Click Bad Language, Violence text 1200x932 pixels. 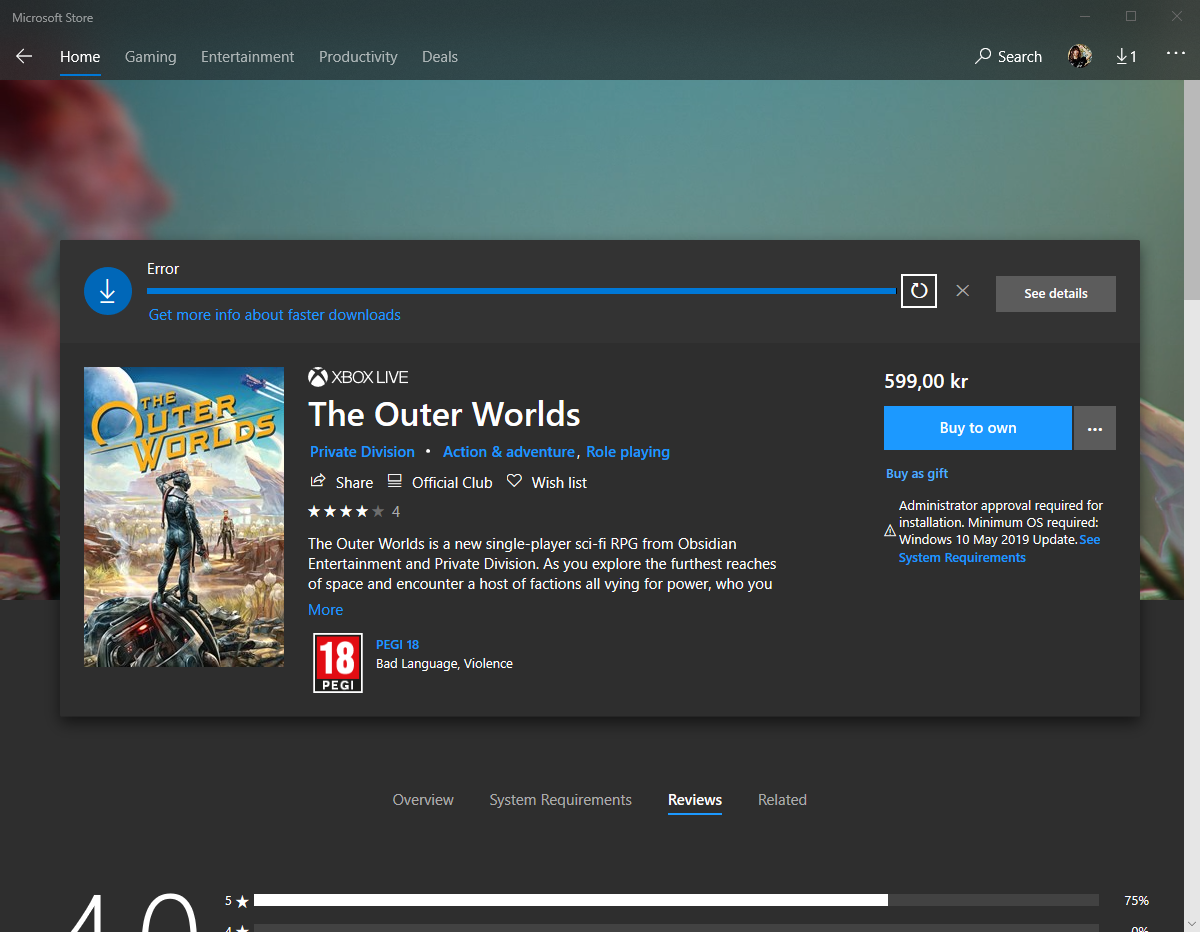pyautogui.click(x=444, y=664)
